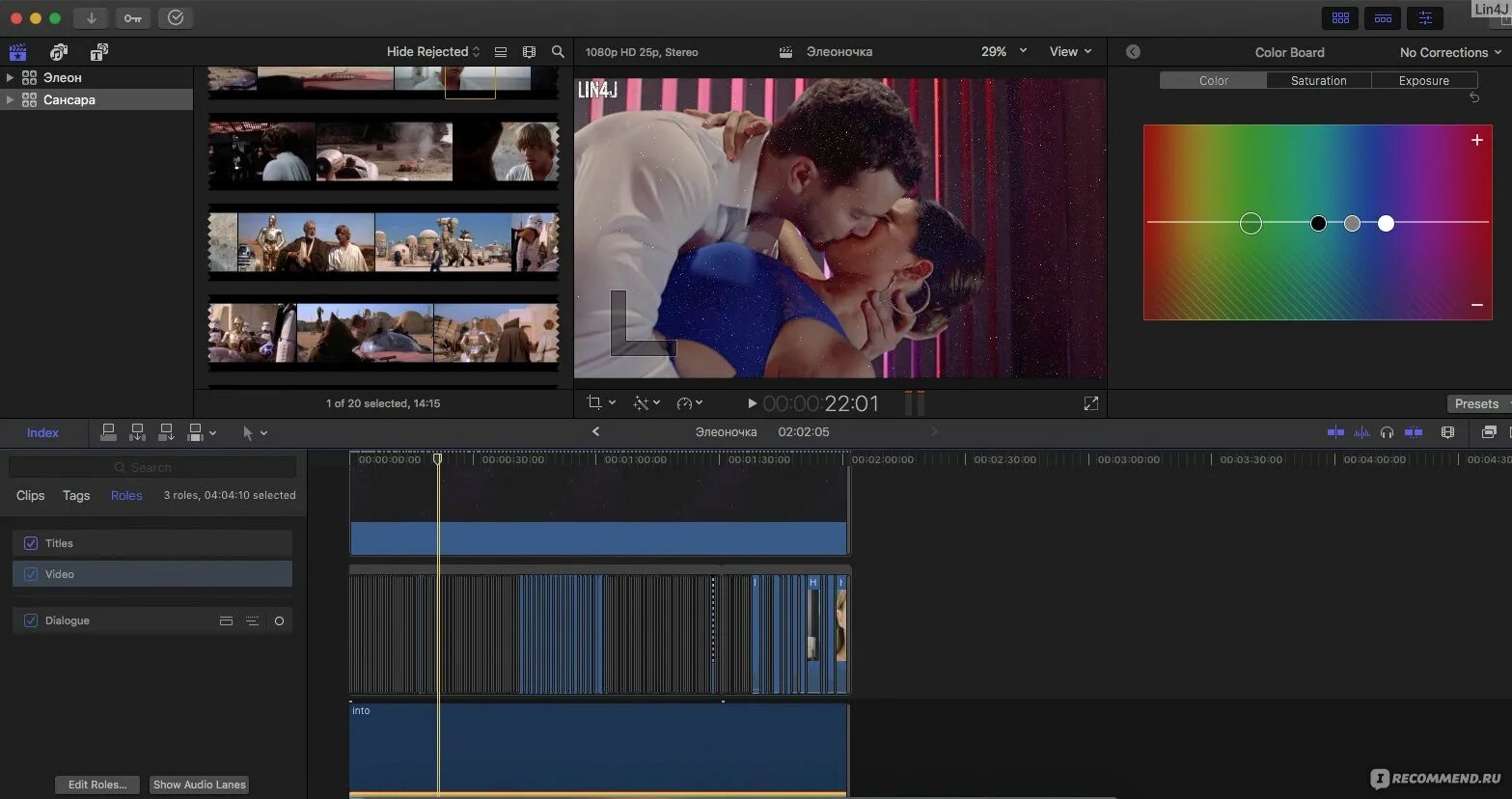
Task: Uncheck the Video role checkbox
Action: tap(31, 574)
